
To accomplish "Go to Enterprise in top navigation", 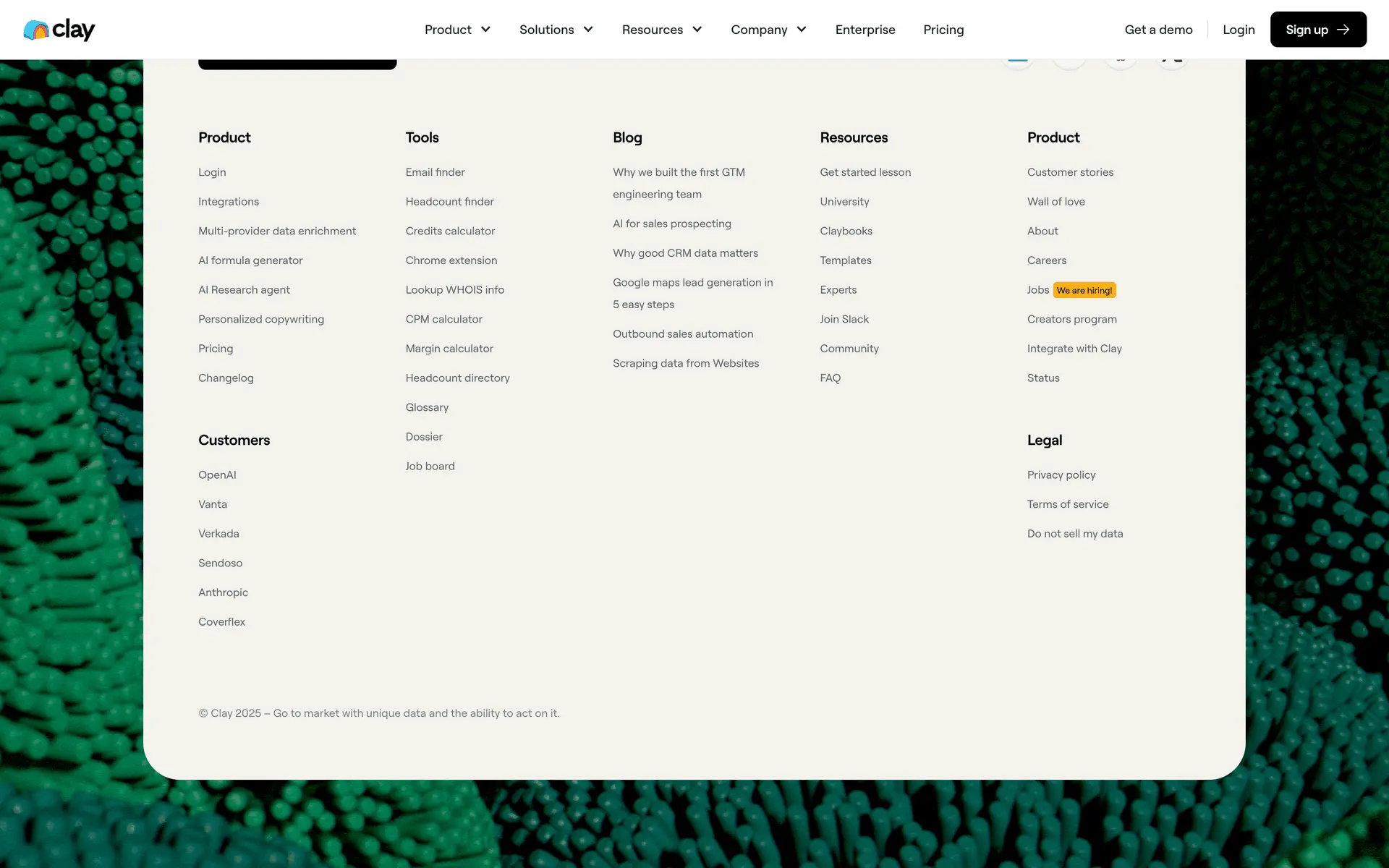I will tap(865, 30).
